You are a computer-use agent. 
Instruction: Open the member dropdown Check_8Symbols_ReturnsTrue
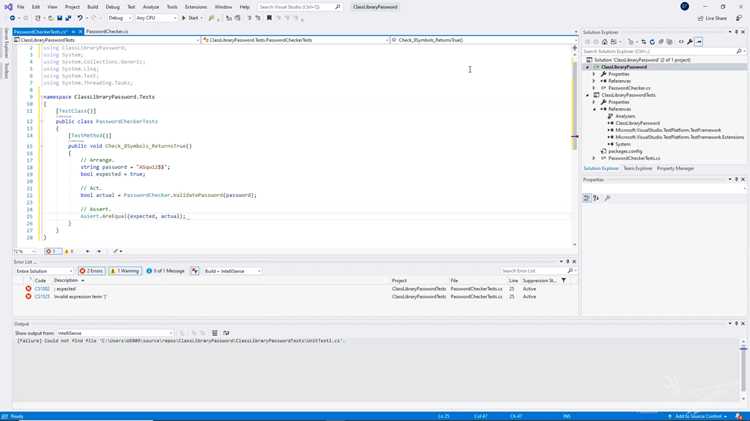coord(483,40)
